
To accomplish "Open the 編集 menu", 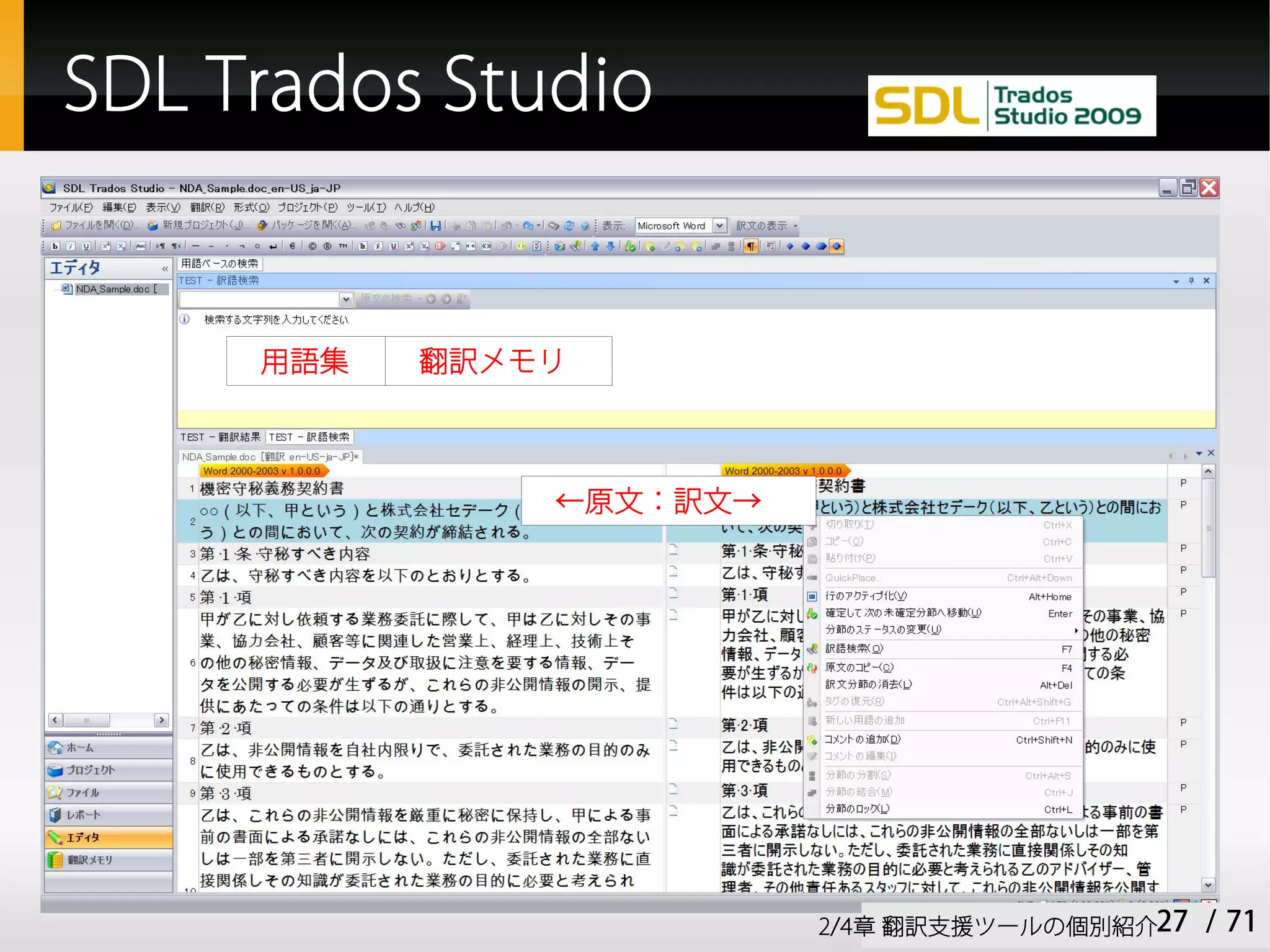I will pos(119,207).
